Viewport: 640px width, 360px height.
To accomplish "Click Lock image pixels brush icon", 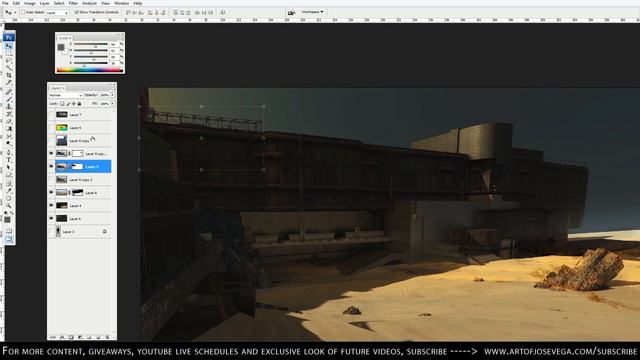I will click(x=68, y=104).
